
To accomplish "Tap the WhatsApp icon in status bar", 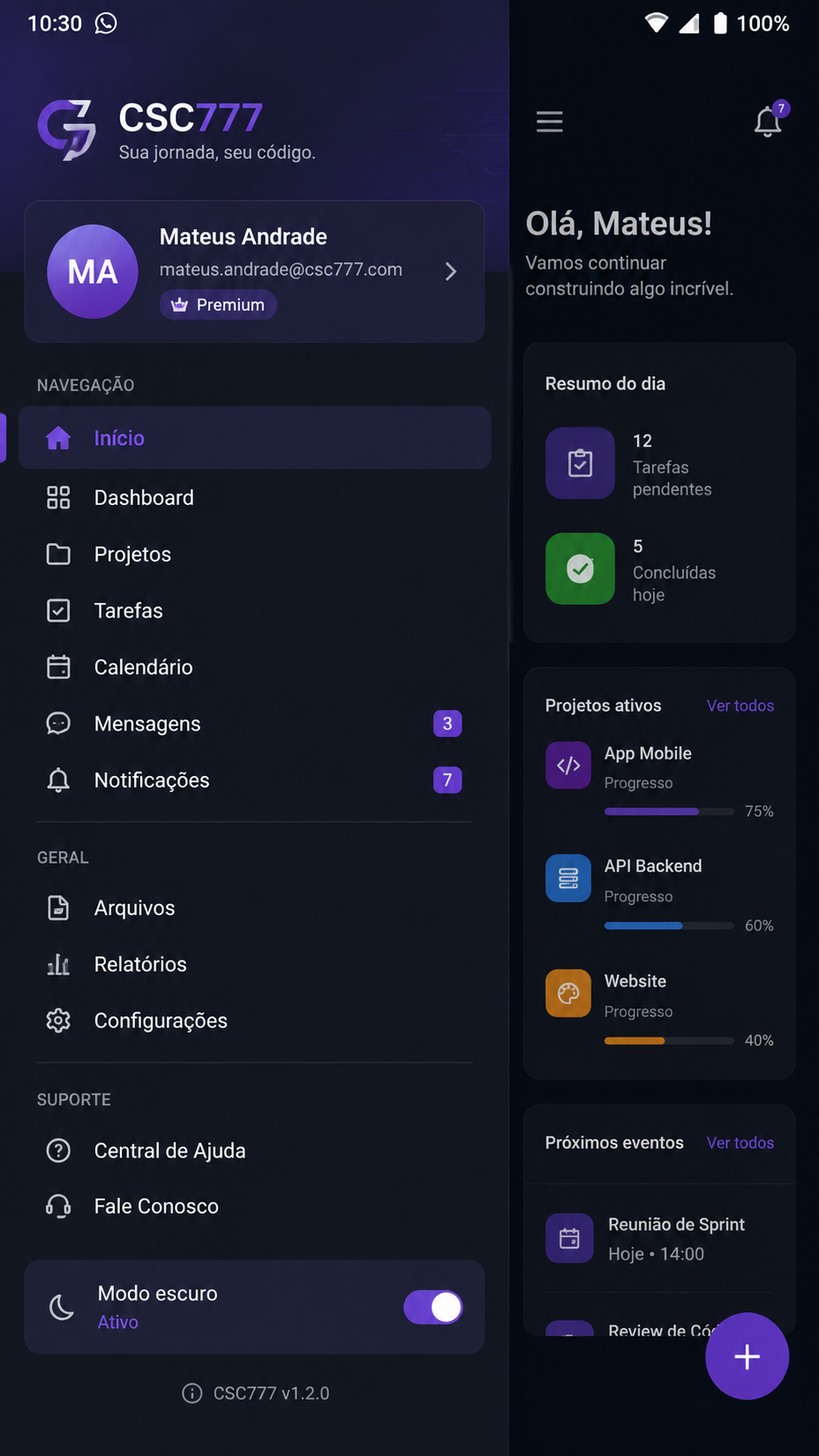I will [106, 23].
